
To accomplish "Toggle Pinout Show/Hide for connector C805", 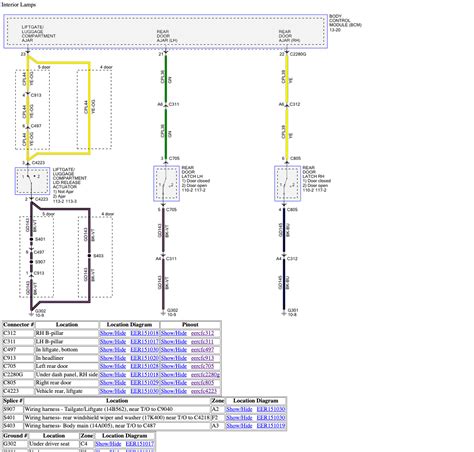I will pyautogui.click(x=174, y=383).
